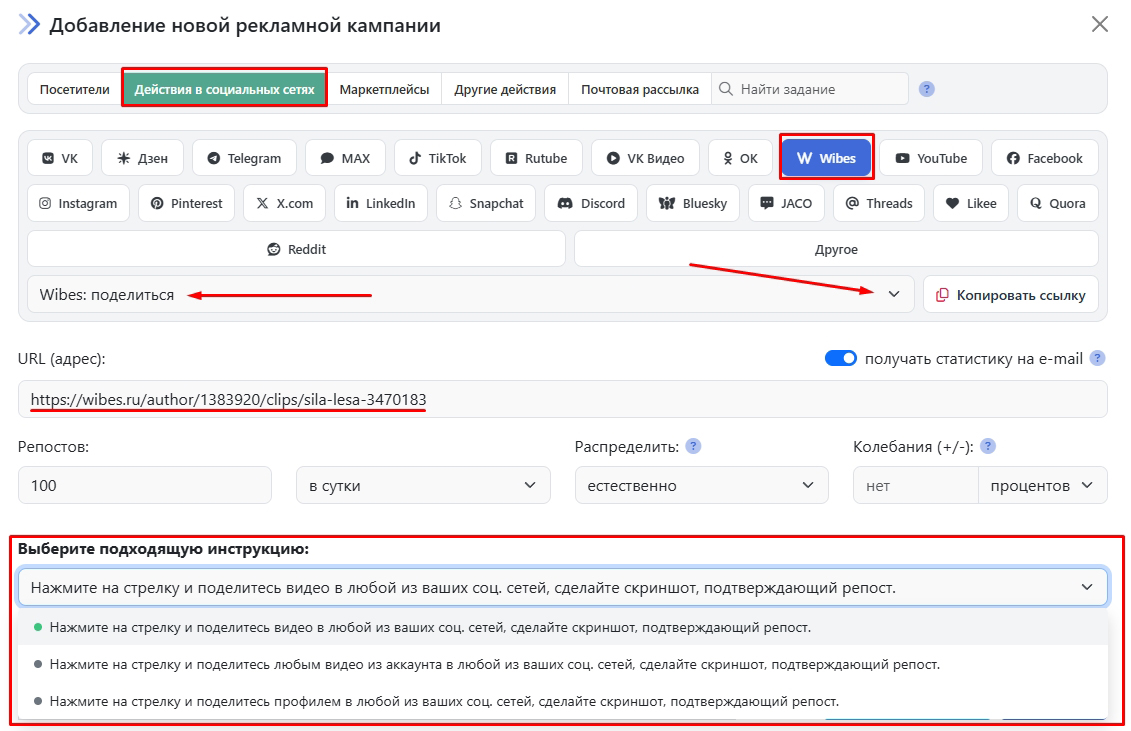Image resolution: width=1131 pixels, height=731 pixels.
Task: Click the Копировать ссылку button
Action: (1010, 295)
